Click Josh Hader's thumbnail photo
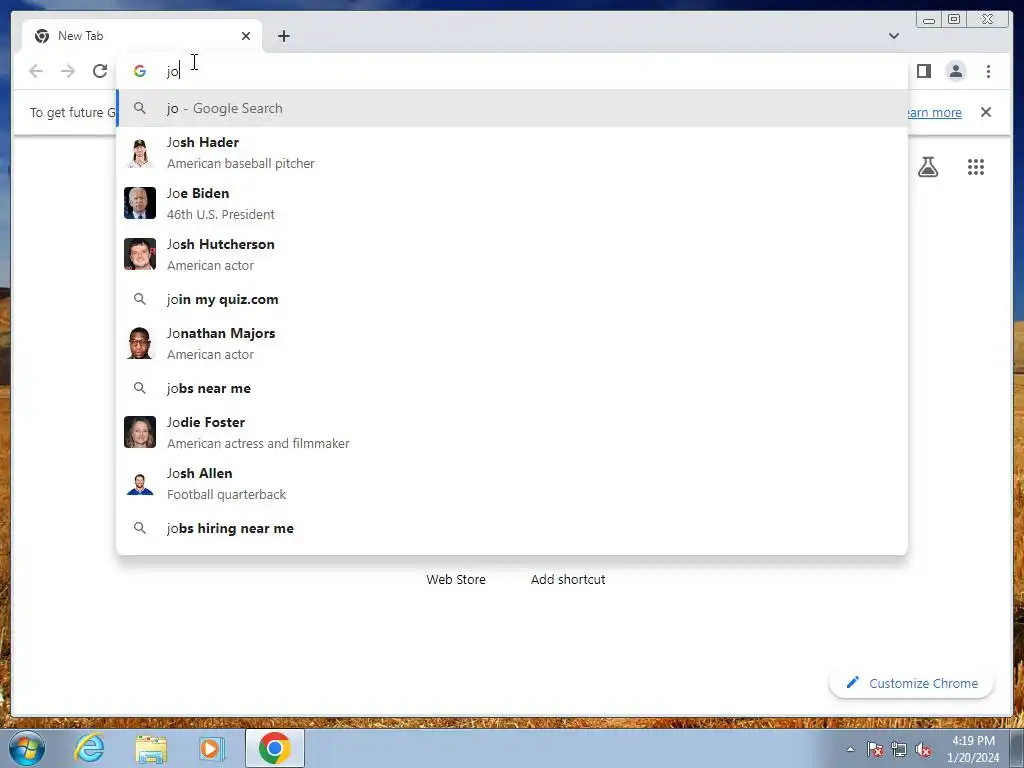1024x768 pixels. tap(140, 153)
